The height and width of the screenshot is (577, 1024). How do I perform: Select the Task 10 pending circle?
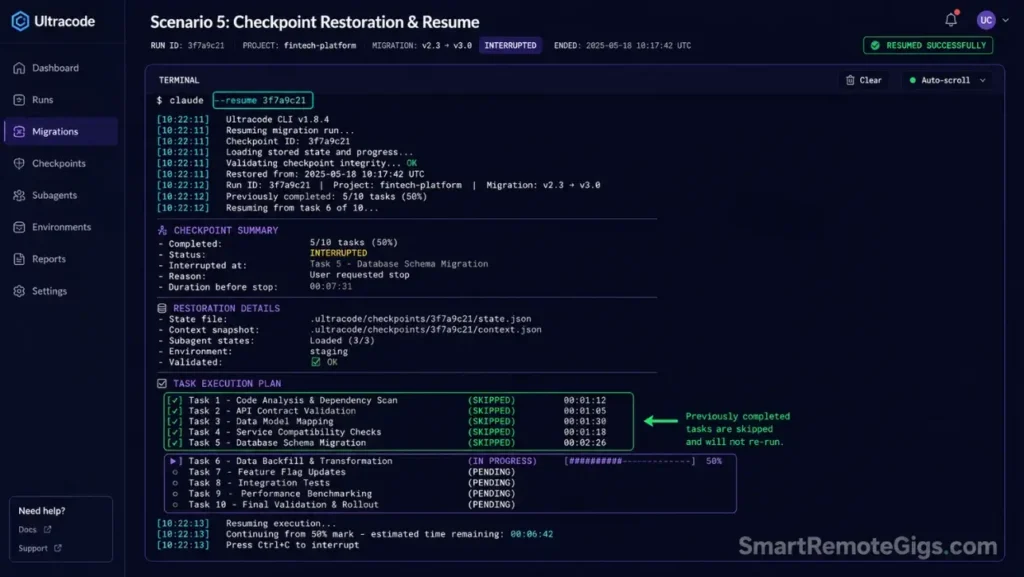click(175, 505)
